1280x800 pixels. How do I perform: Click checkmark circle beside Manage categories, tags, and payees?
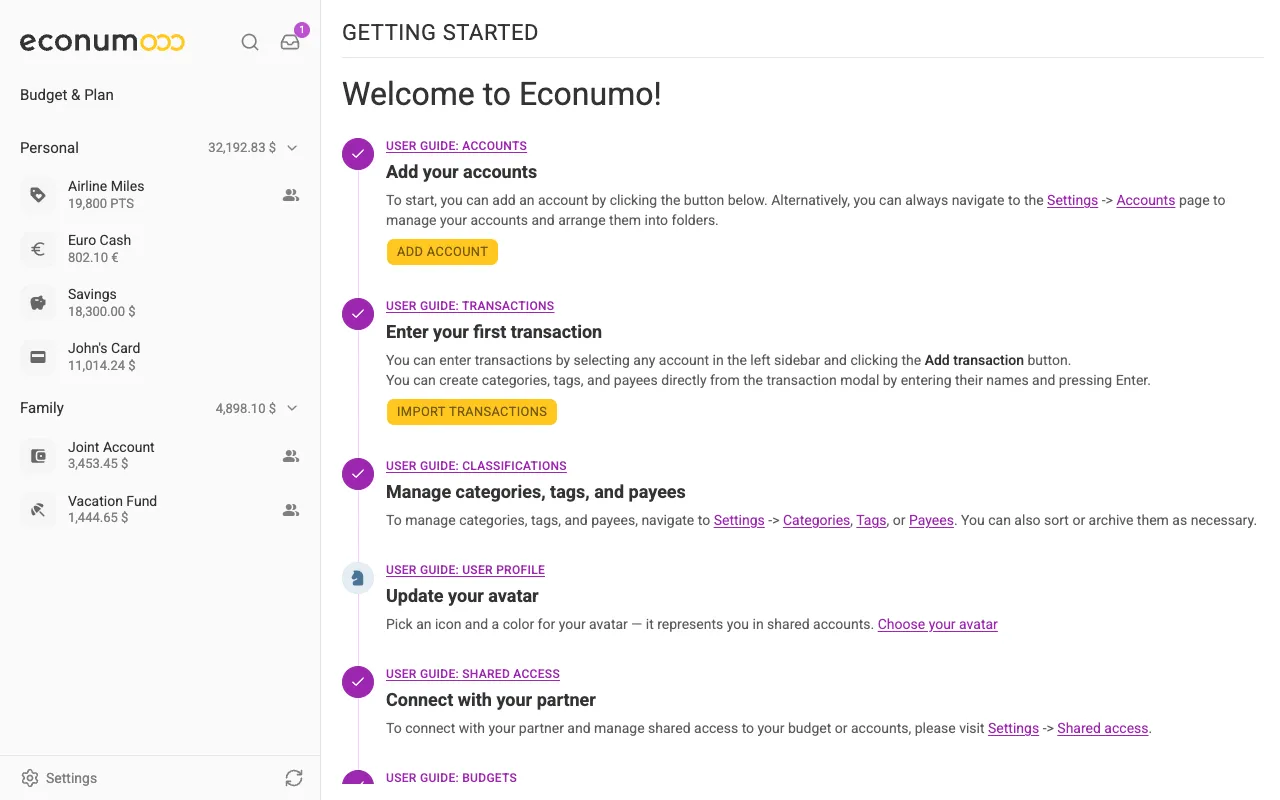pyautogui.click(x=358, y=474)
